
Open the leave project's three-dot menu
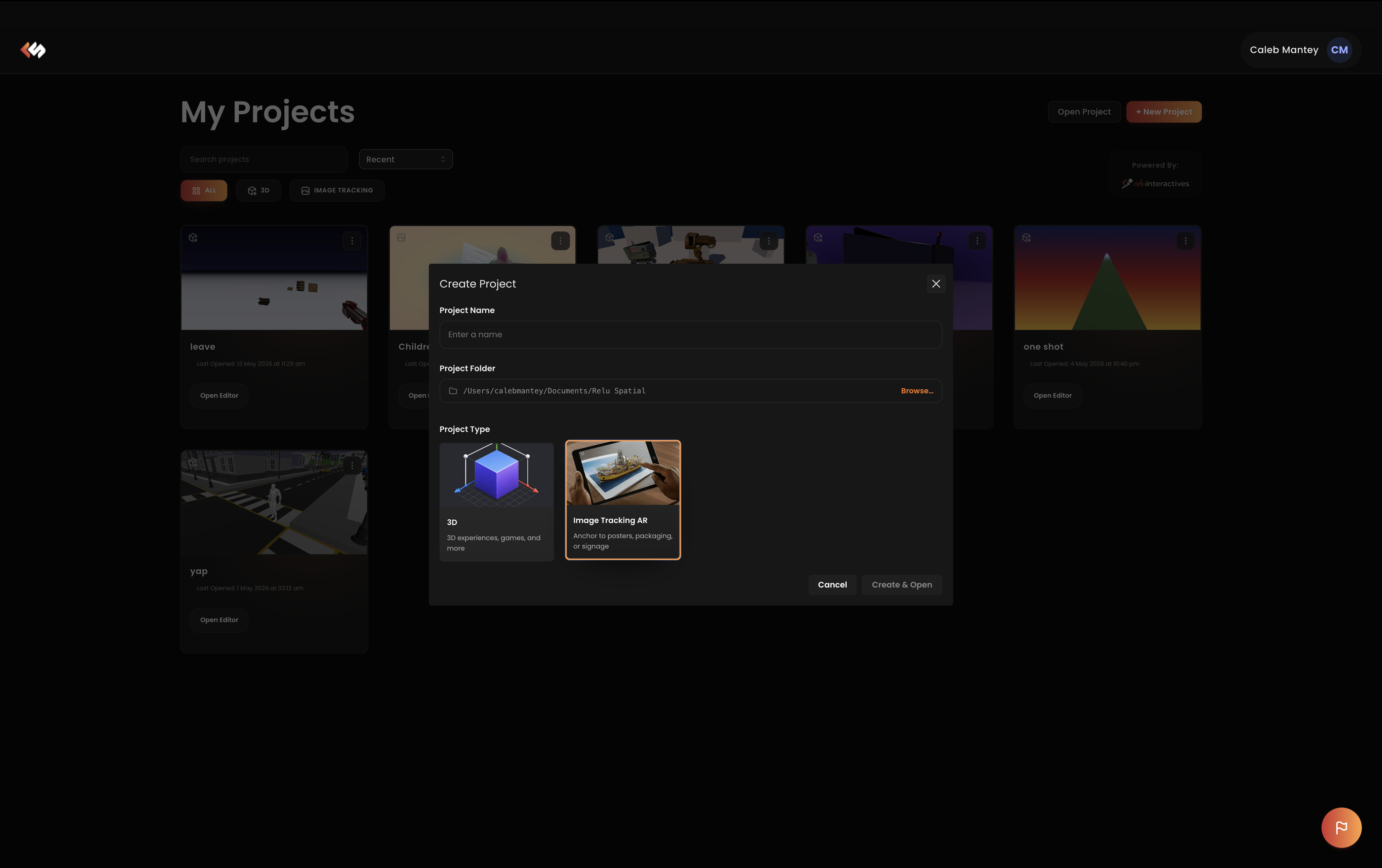coord(352,241)
